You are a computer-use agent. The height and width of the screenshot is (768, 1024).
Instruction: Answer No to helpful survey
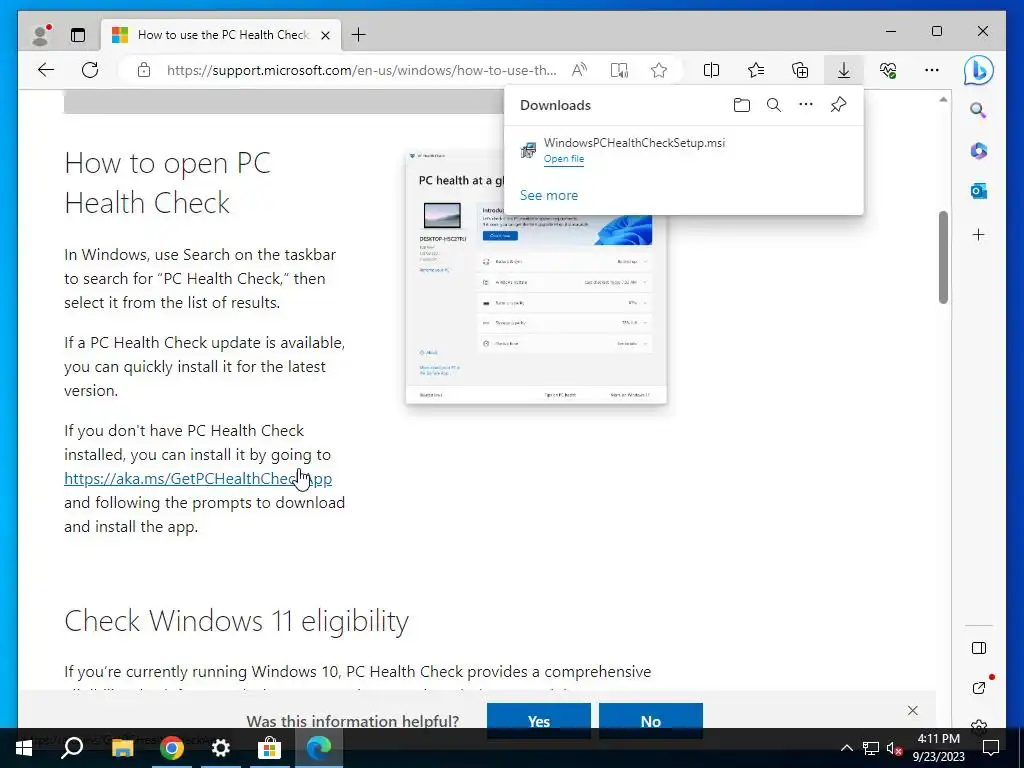pos(650,721)
